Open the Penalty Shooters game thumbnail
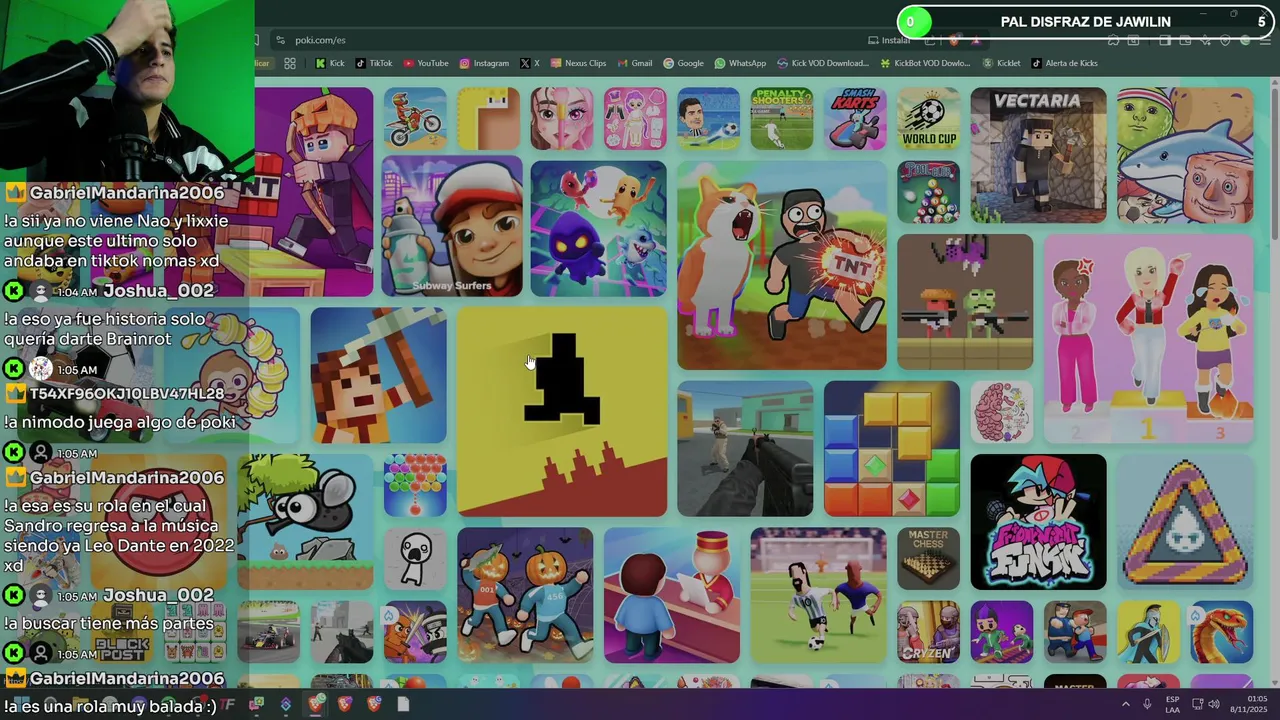Image resolution: width=1280 pixels, height=720 pixels. coord(782,119)
